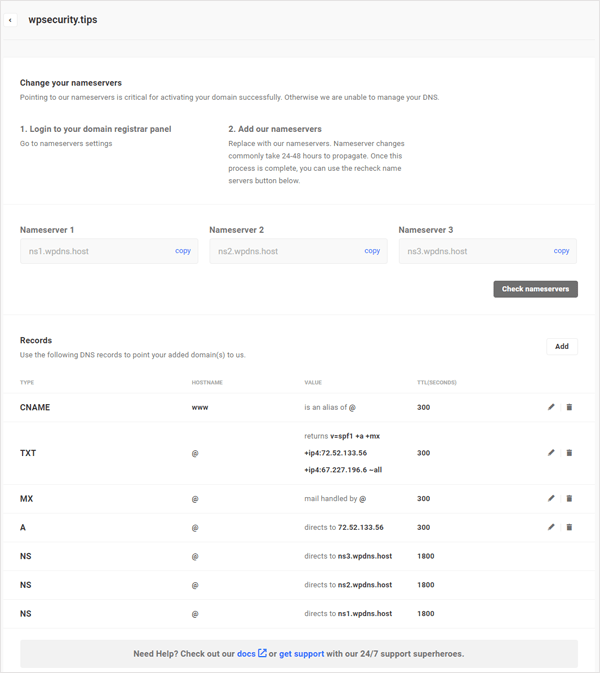Edit the A record pointing to 72.52.133.56
Image resolution: width=600 pixels, height=673 pixels.
[x=551, y=527]
